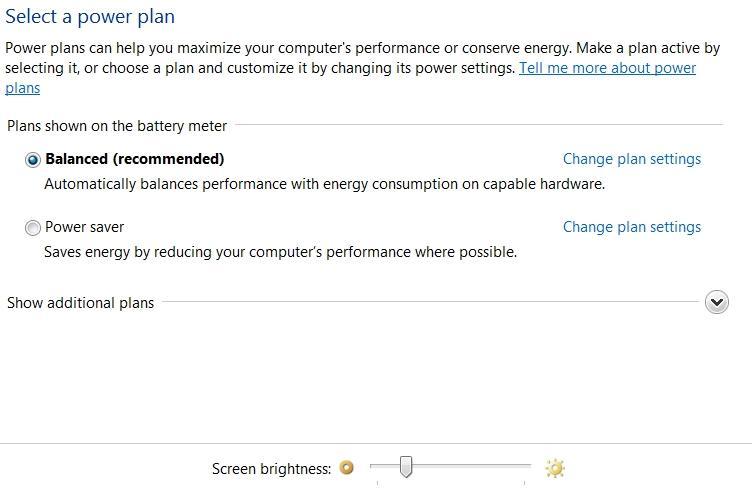Click the Plans shown on the battery meter header
The image size is (752, 490).
click(117, 126)
